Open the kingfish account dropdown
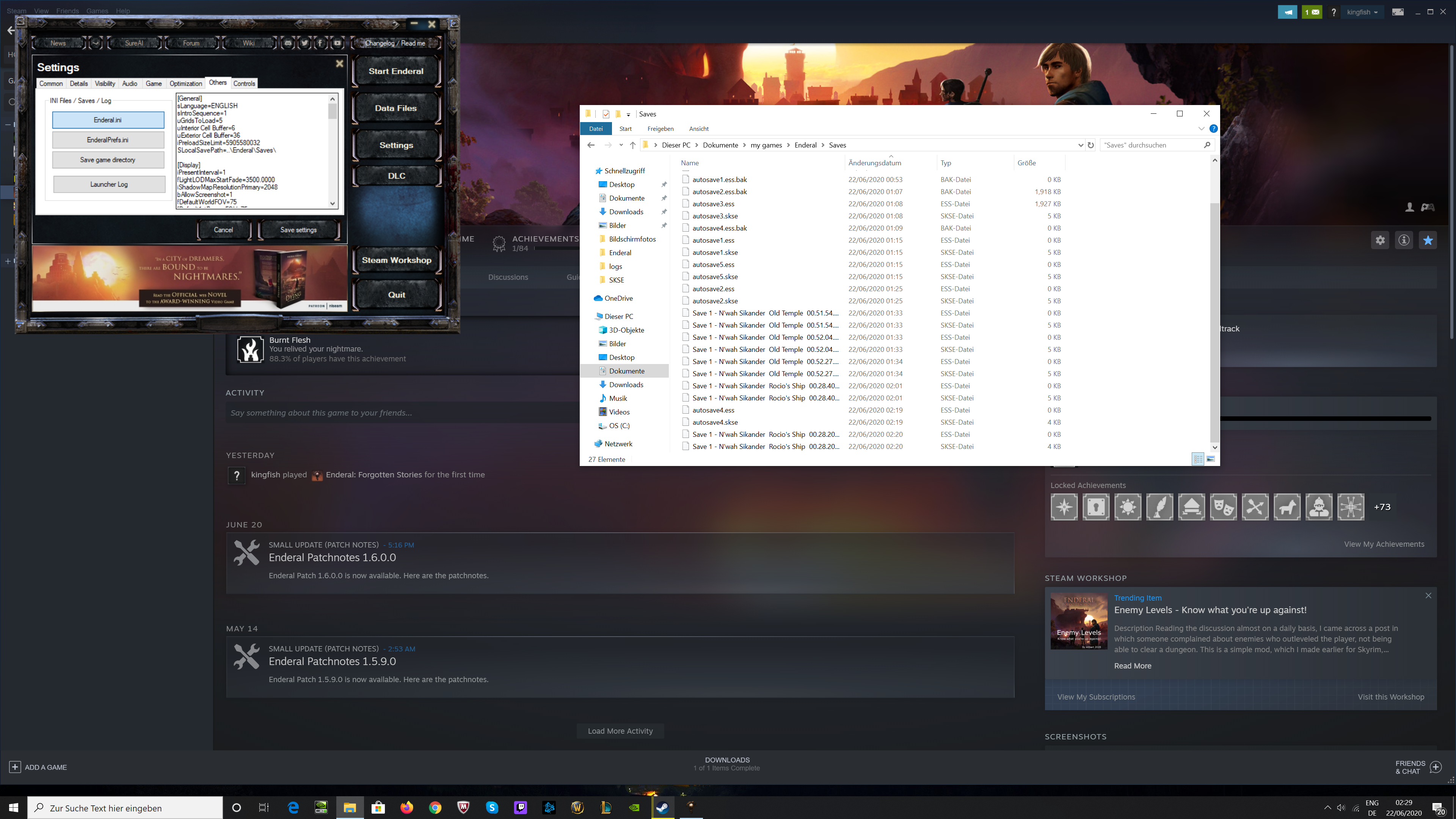 (x=1363, y=11)
